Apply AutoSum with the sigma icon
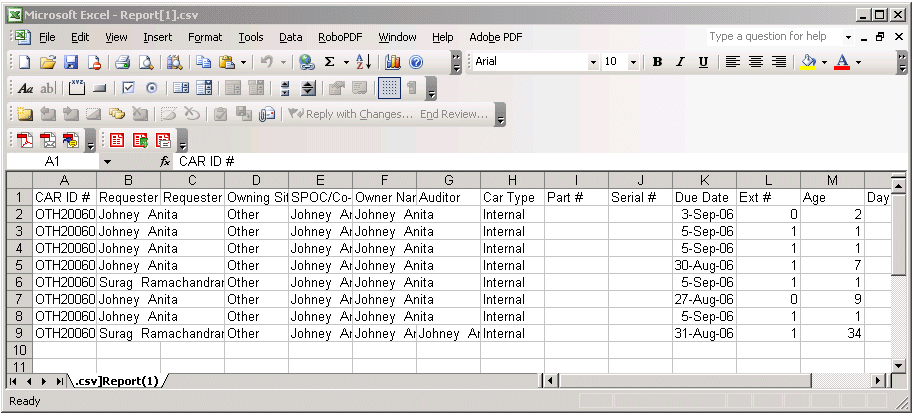The image size is (912, 414). click(329, 62)
